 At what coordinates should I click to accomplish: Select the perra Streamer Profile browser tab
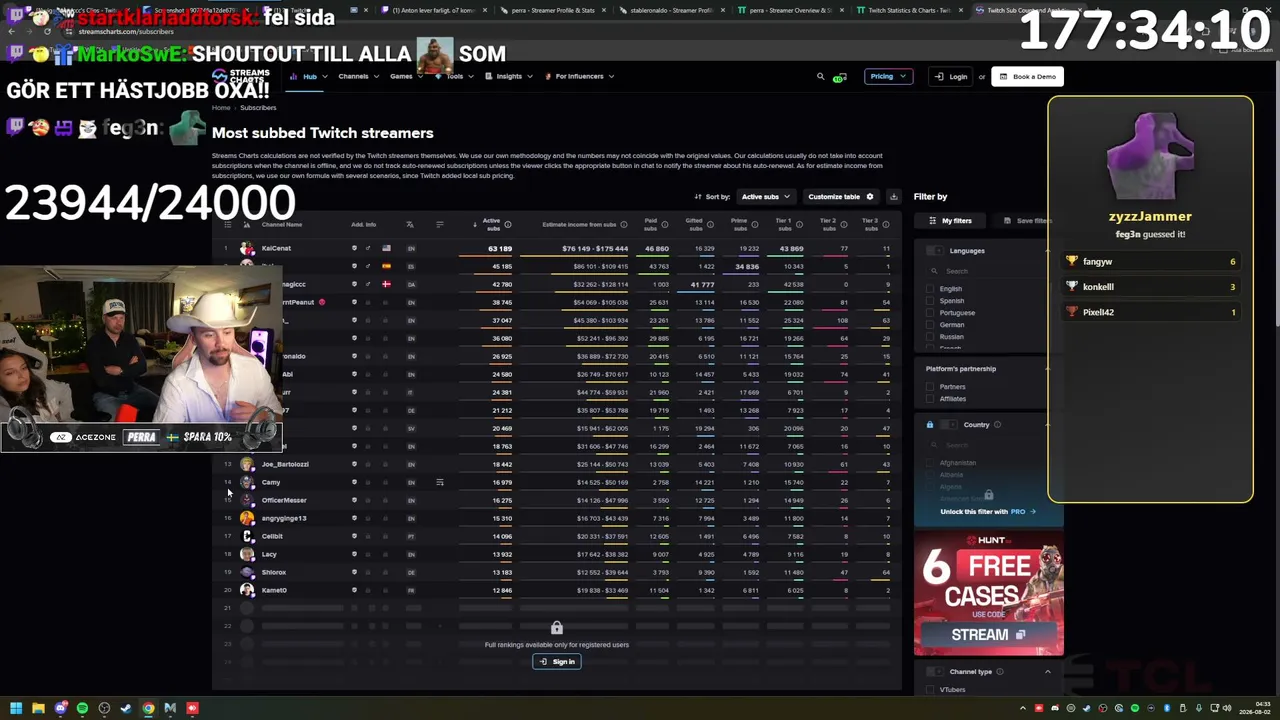[551, 10]
